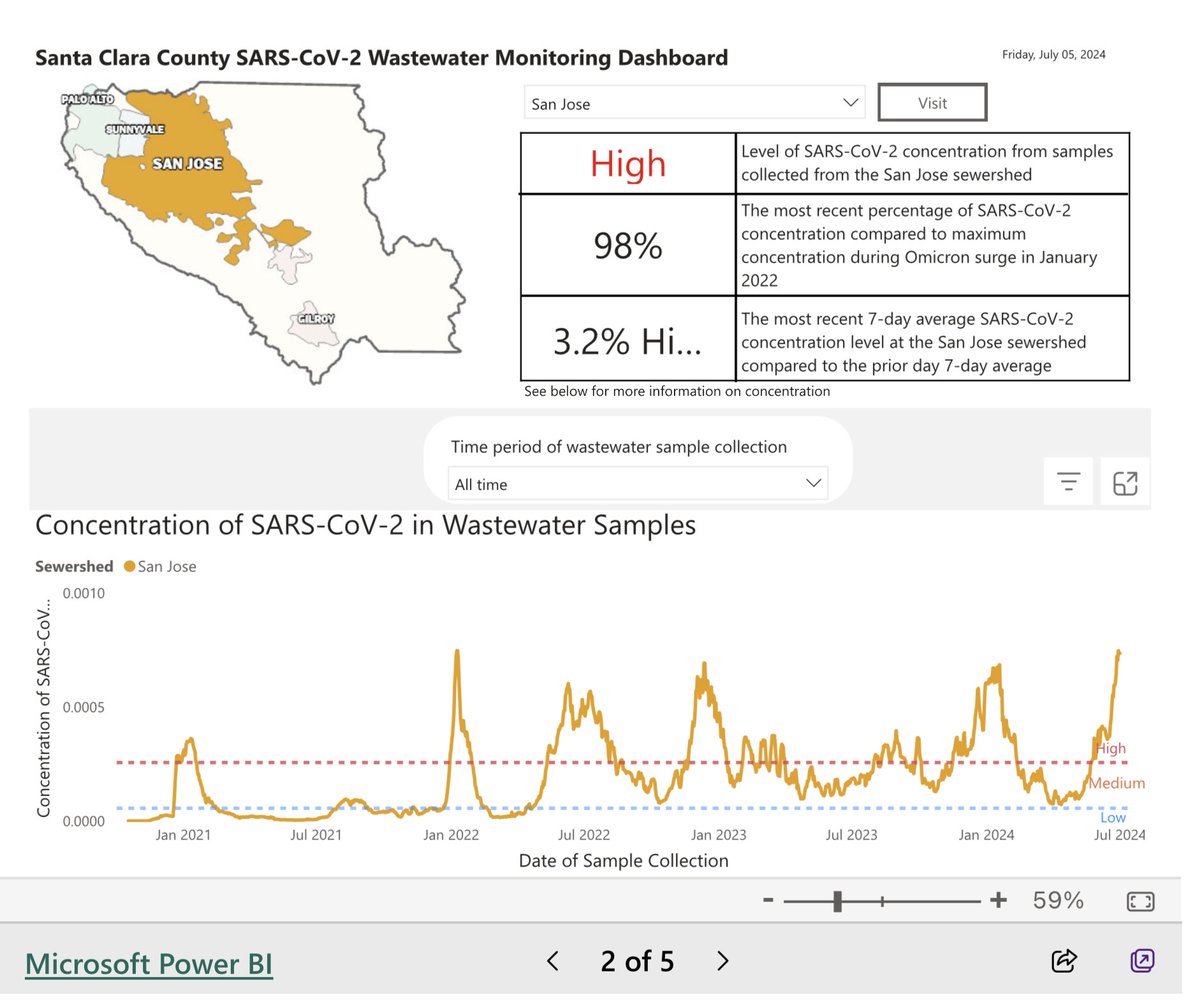Select the Palo Alto region on map
This screenshot has width=1200, height=1002.
coord(87,100)
